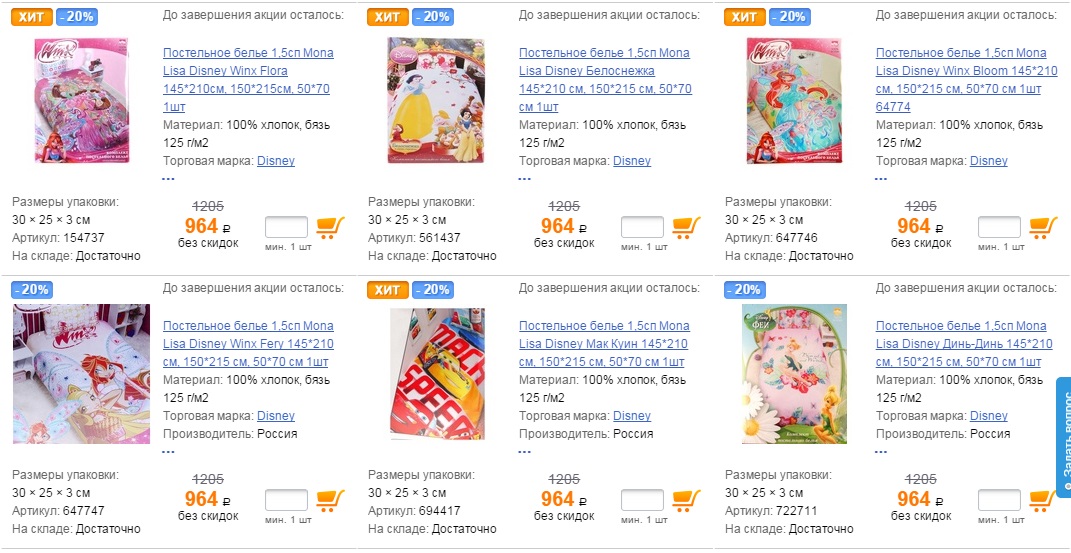Expand details dots under Winx Flora description
Screen dimensions: 1071x553
coord(168,179)
